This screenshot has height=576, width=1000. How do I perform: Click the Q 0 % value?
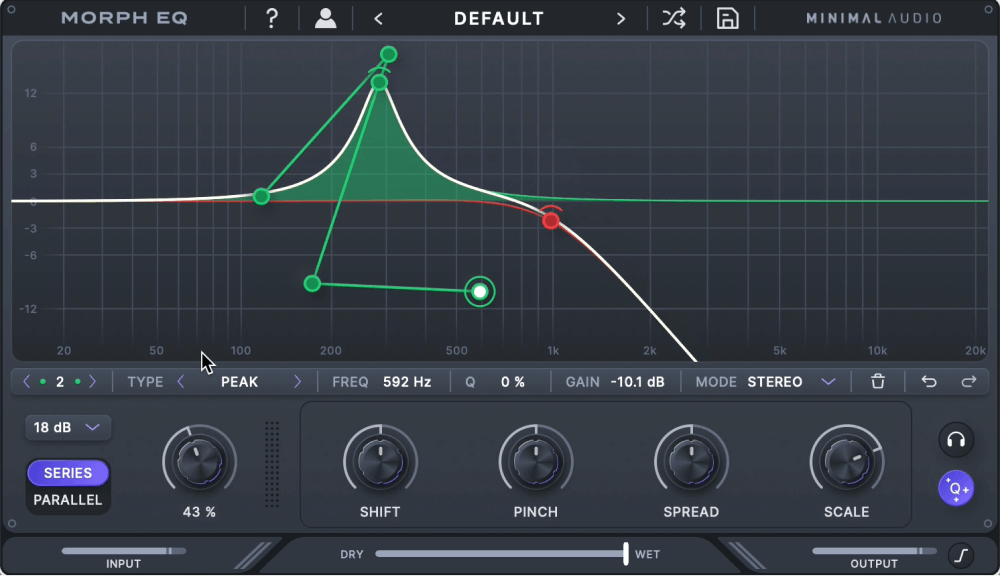click(512, 381)
